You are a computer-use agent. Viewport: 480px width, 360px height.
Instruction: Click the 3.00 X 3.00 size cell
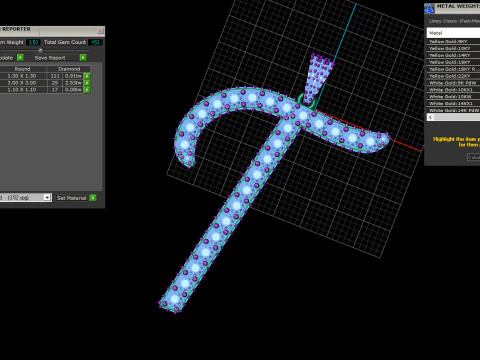coord(22,83)
